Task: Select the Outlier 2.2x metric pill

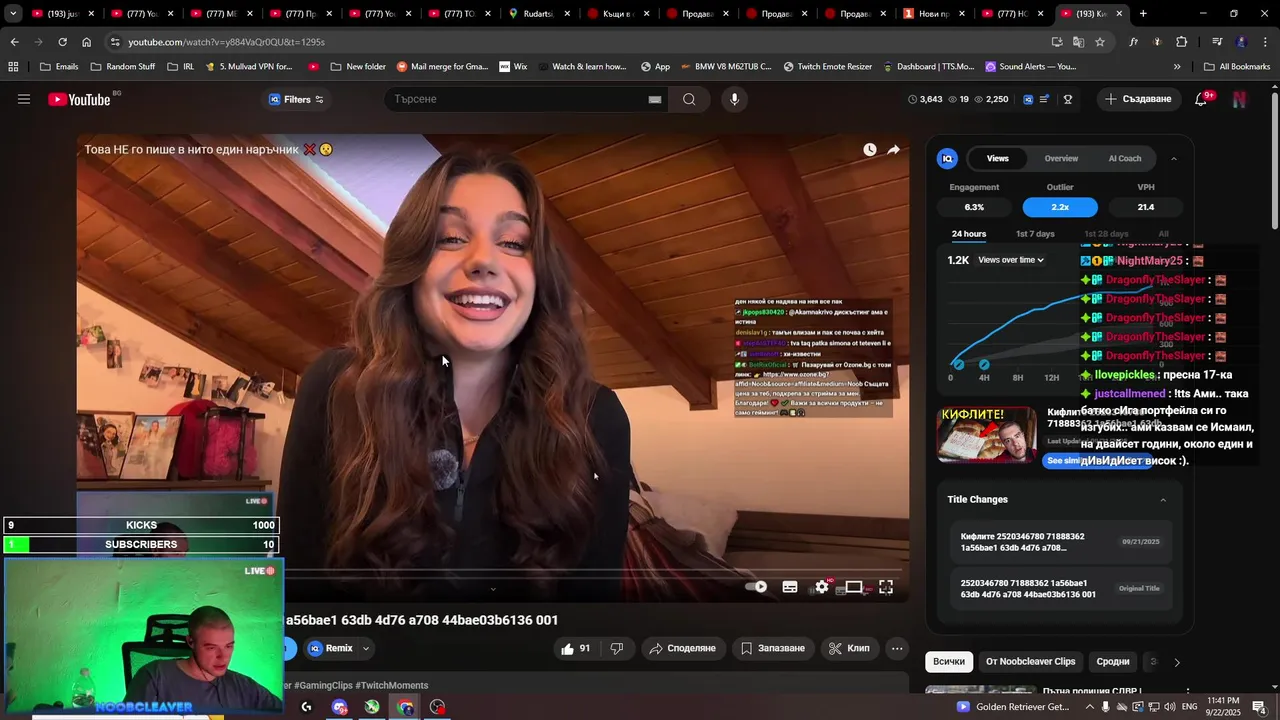Action: [x=1060, y=207]
